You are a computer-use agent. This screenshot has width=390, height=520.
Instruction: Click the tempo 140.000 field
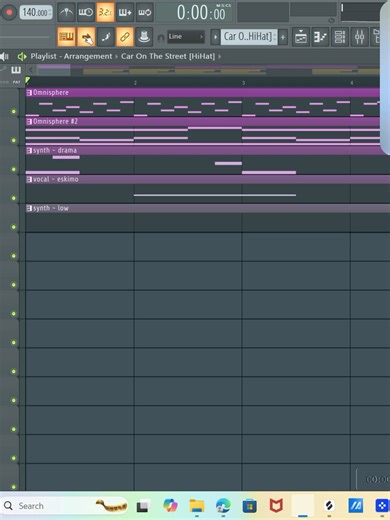tap(36, 13)
